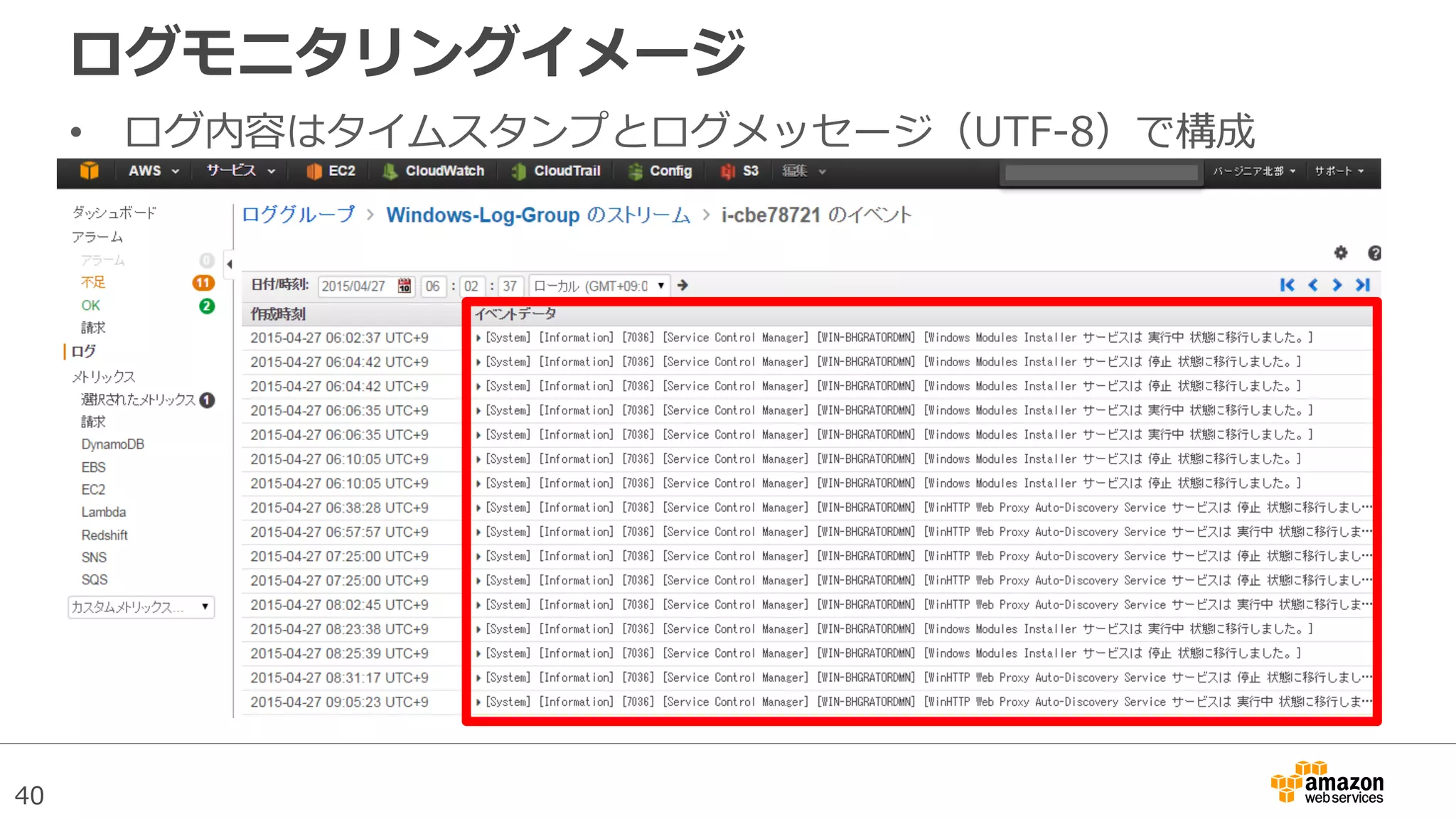Click the selected metrics count badge
The image size is (1456, 819).
point(207,400)
